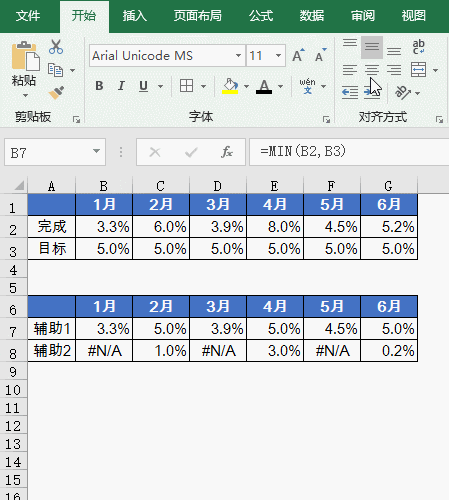This screenshot has width=449, height=500.
Task: Cancel formula entry with X
Action: tap(155, 152)
